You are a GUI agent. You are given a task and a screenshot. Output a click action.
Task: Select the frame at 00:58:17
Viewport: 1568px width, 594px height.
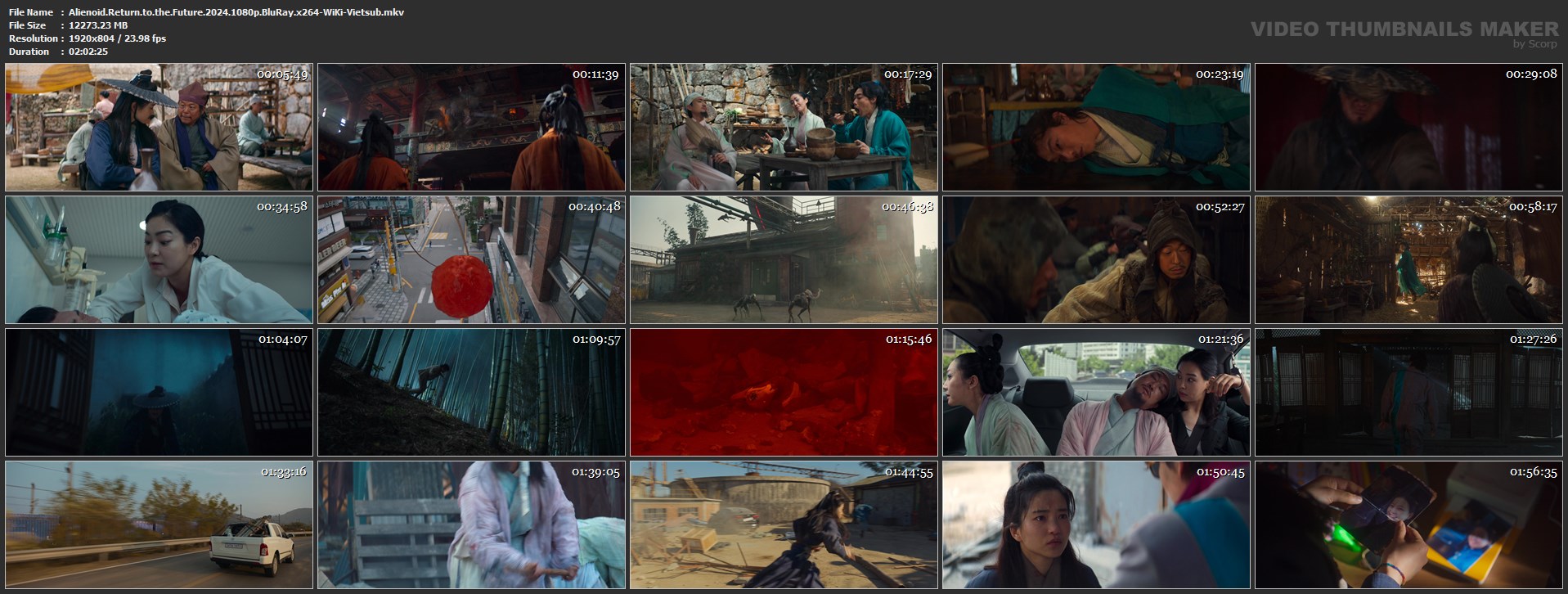(x=1409, y=260)
